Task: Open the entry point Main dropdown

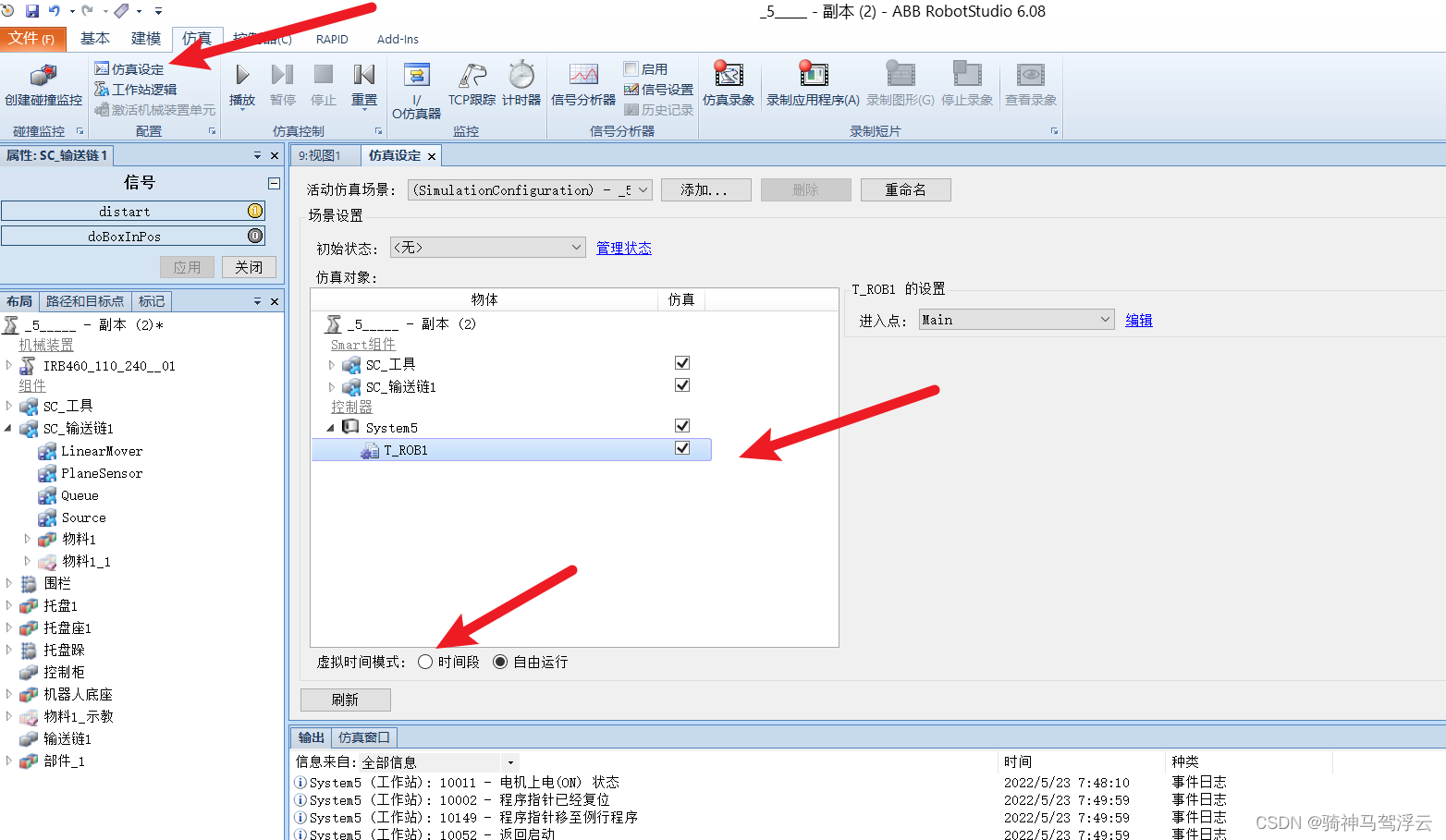Action: point(1016,320)
